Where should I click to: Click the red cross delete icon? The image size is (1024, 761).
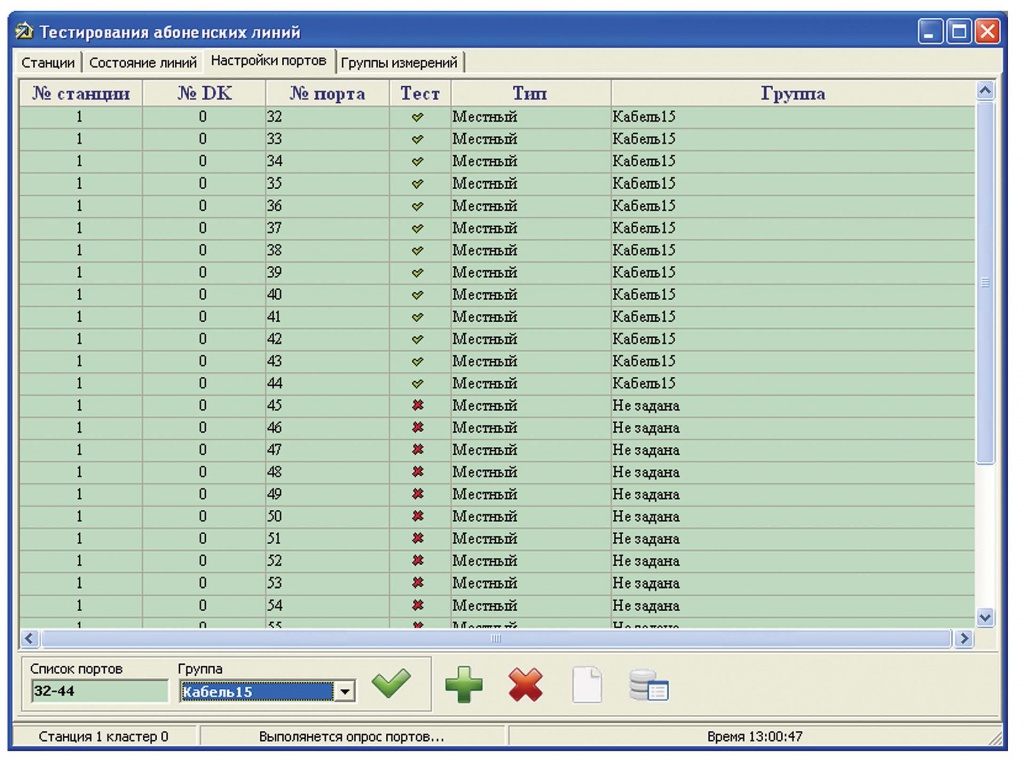point(526,685)
